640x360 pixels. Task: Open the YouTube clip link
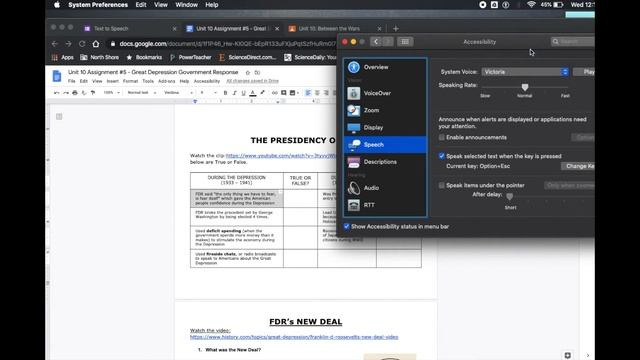click(x=281, y=156)
